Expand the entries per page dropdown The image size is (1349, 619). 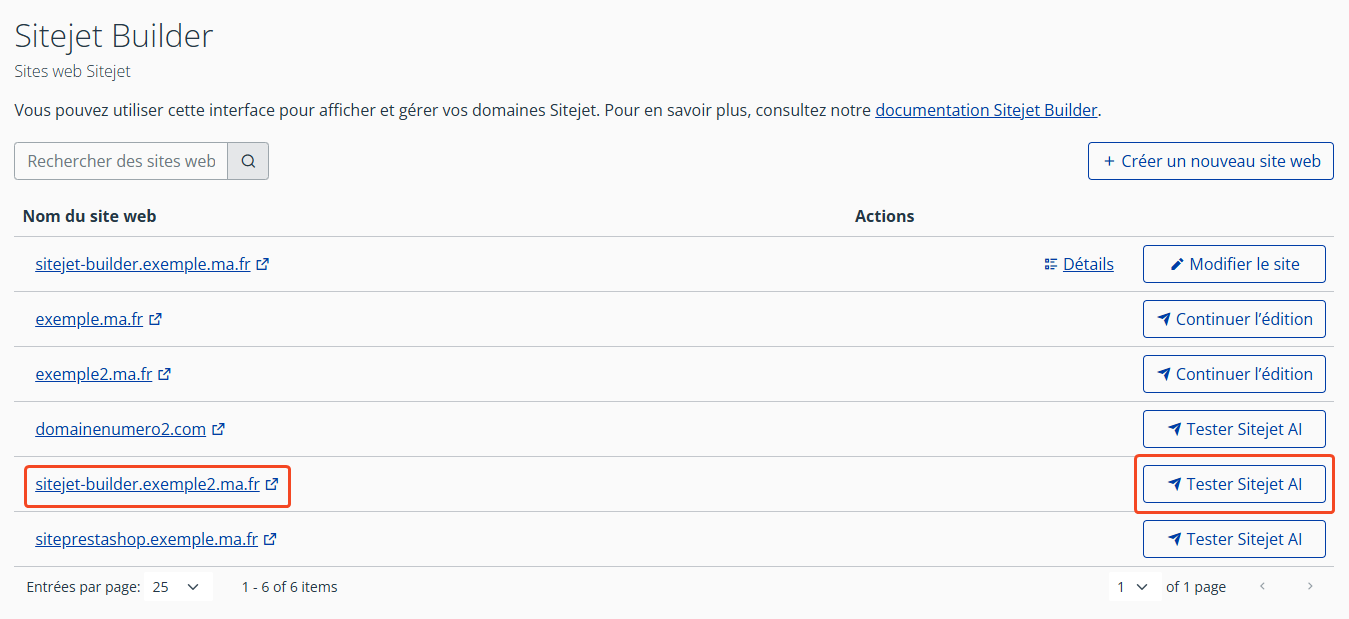click(x=177, y=587)
